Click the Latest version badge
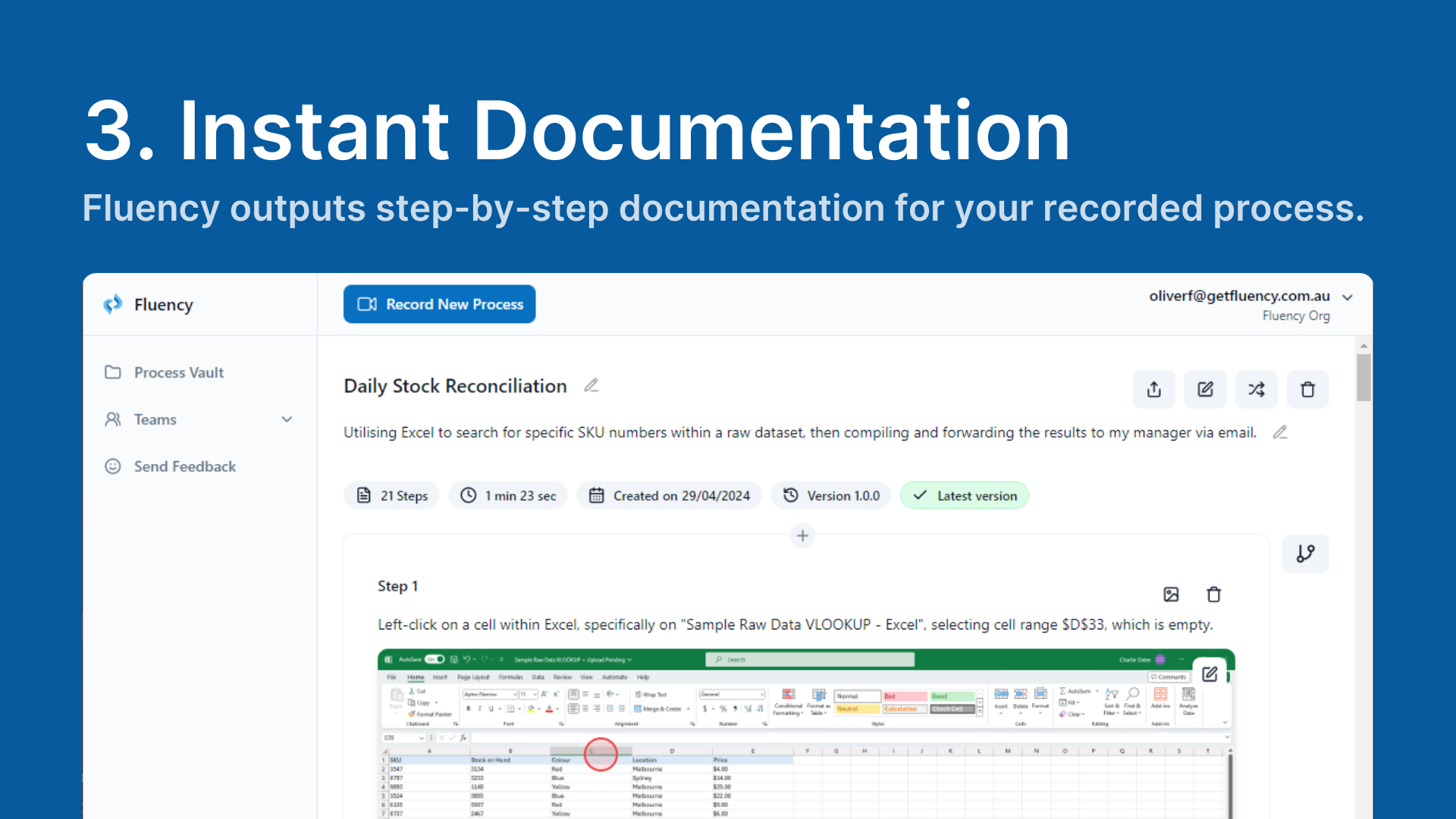Screen dimensions: 1456x819 964,496
